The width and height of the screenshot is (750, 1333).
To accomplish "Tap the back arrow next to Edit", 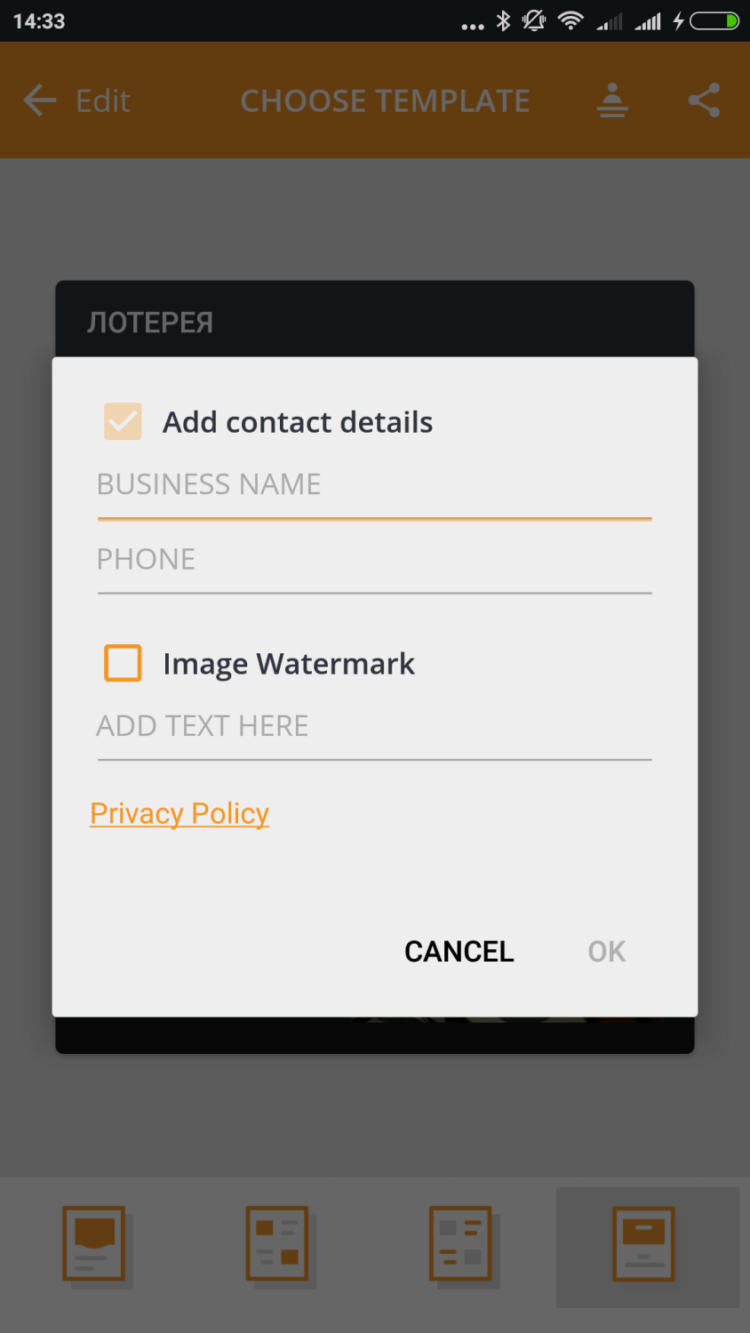I will click(x=39, y=100).
